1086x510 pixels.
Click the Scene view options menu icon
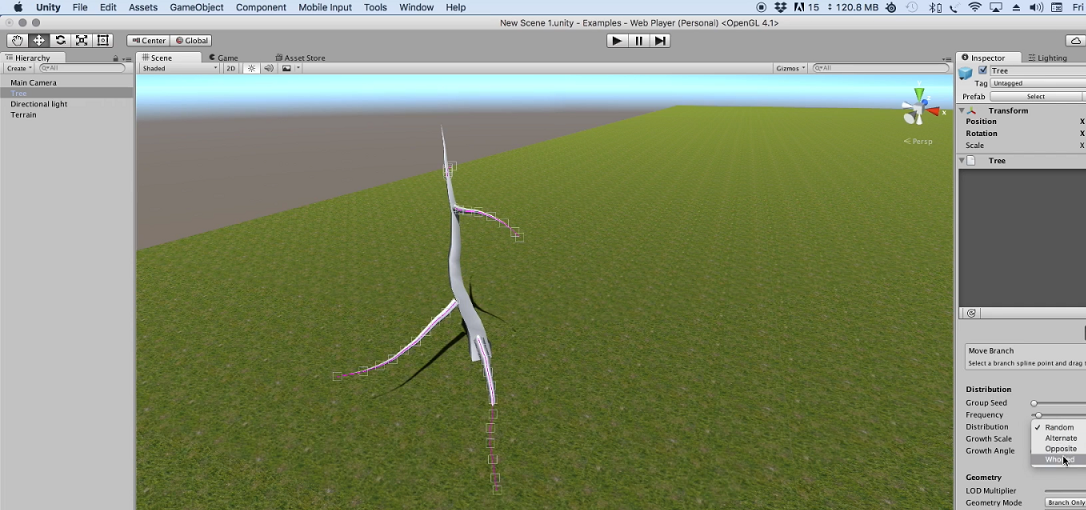(947, 58)
